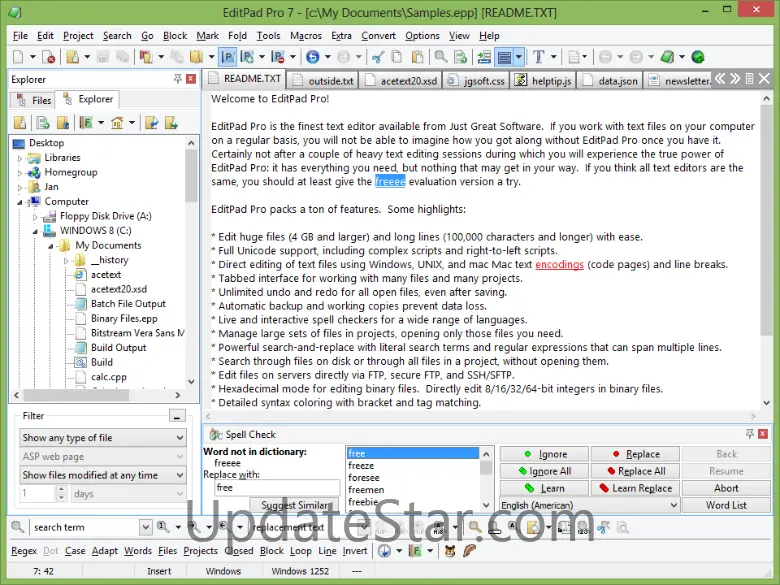780x585 pixels.
Task: Click the Ignore button in Spell Check
Action: [x=544, y=454]
